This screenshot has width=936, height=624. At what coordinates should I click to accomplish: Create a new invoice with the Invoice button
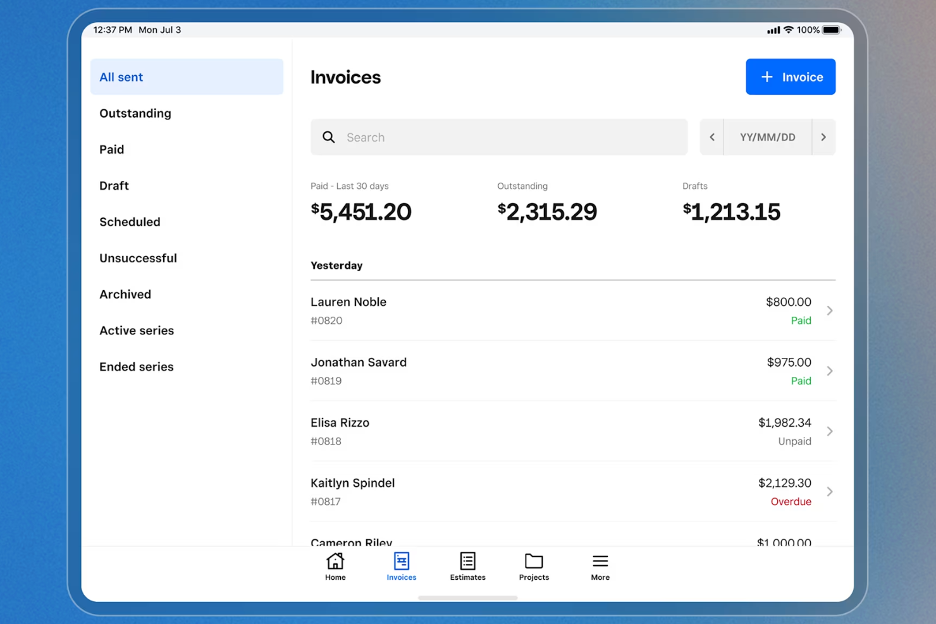791,77
